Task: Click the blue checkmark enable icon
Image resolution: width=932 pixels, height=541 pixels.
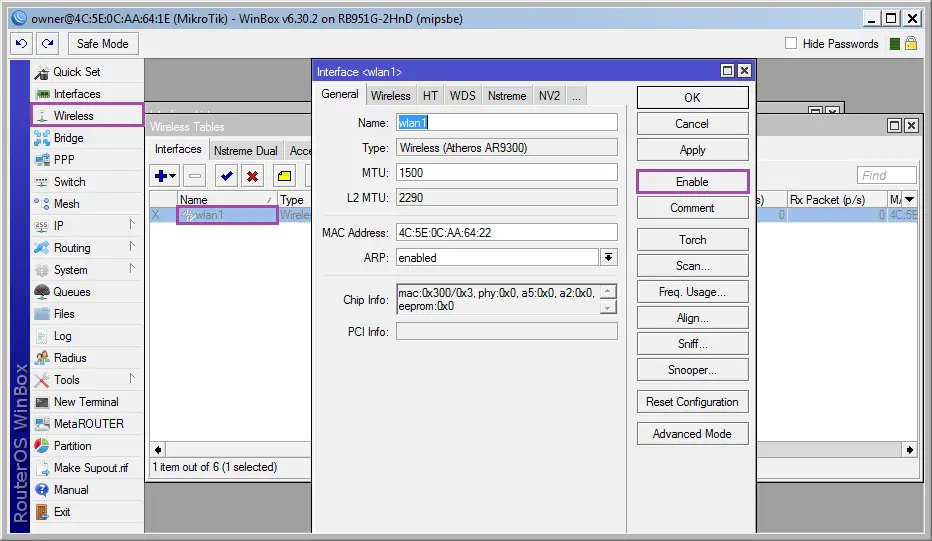Action: coord(226,176)
